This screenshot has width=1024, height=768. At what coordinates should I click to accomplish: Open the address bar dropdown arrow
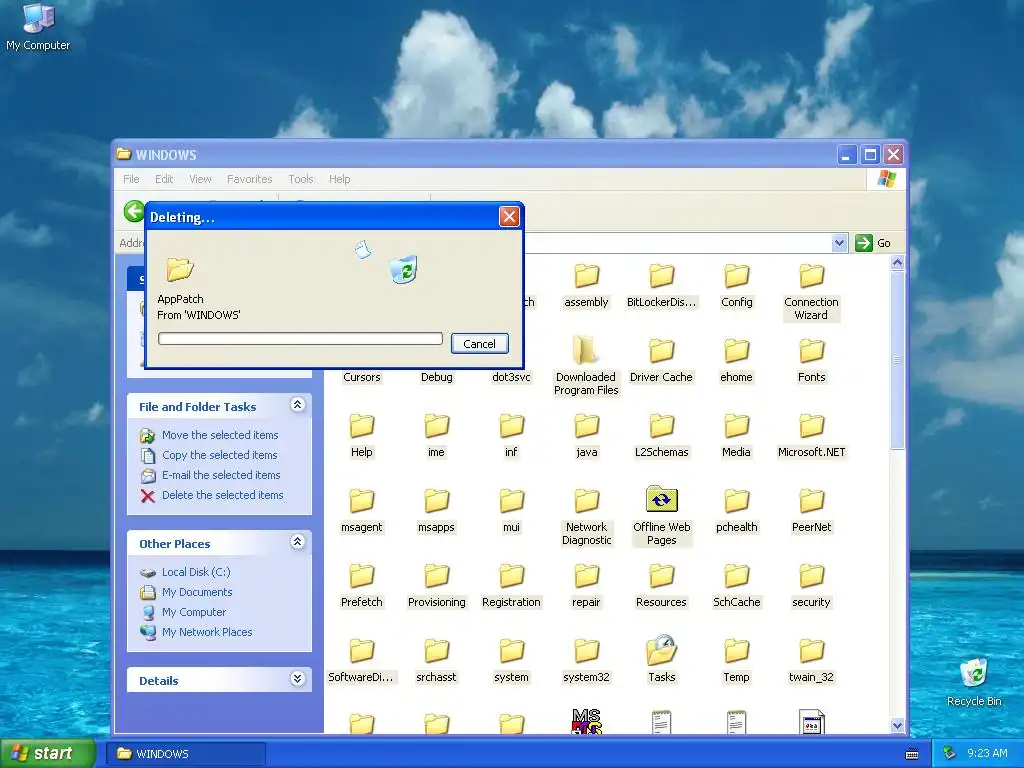839,243
